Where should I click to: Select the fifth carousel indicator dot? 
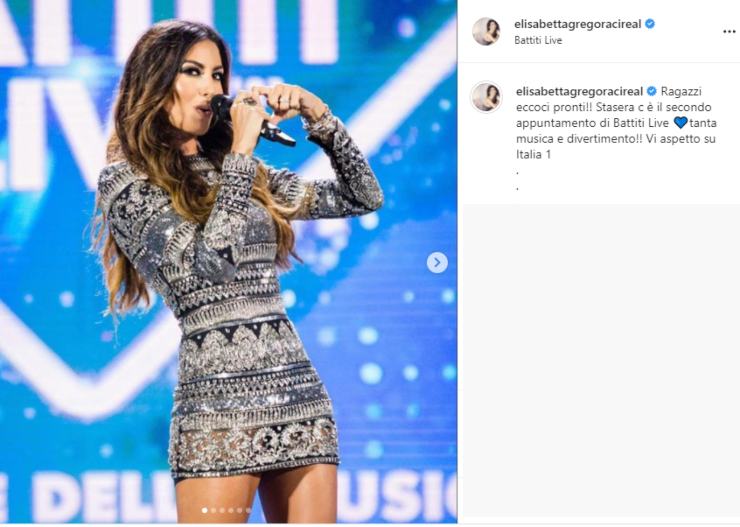pyautogui.click(x=239, y=510)
